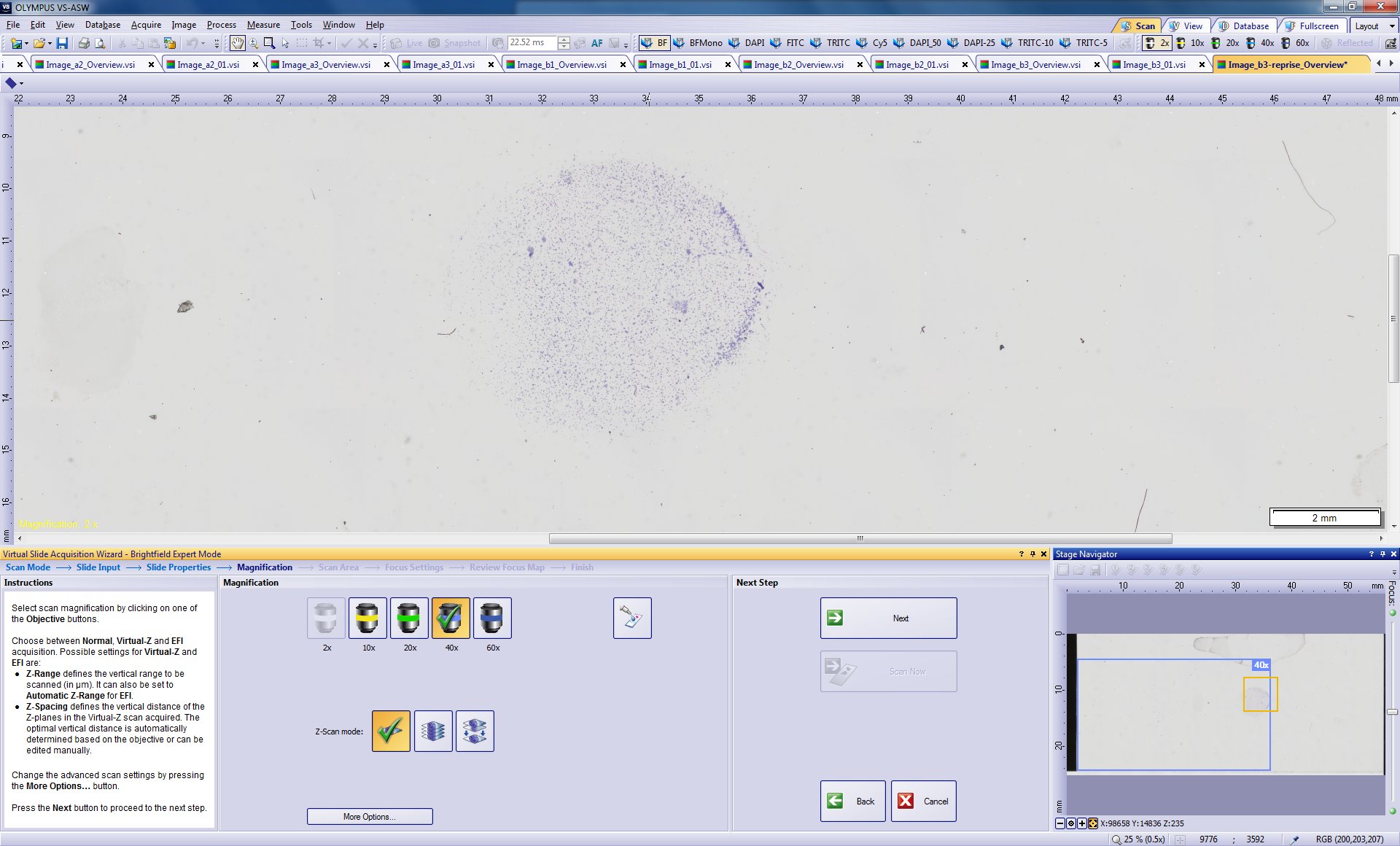The width and height of the screenshot is (1400, 846).
Task: Select the 10x objective in Magnification panel
Action: [x=367, y=618]
